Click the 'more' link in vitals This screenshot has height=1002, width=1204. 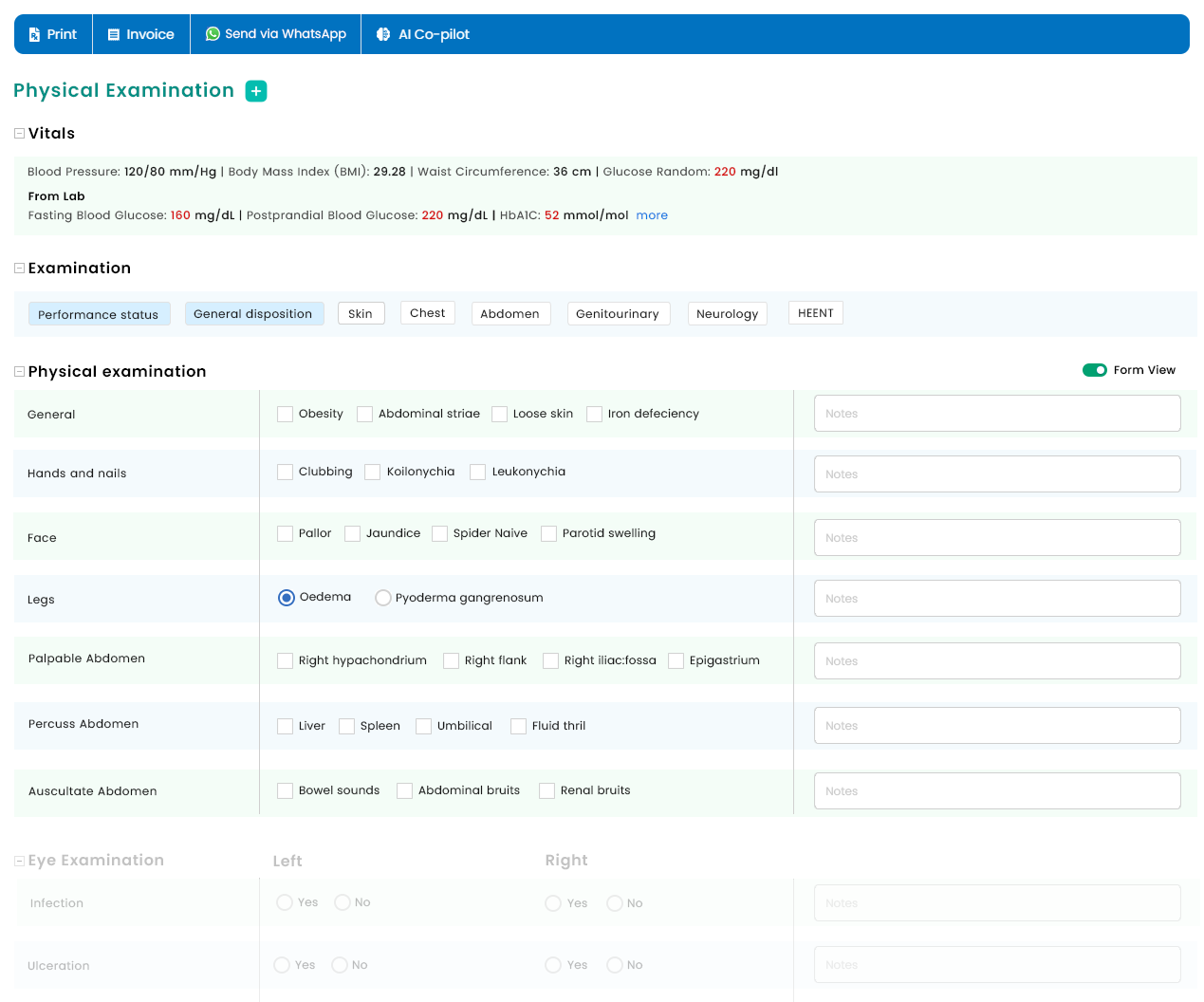[x=652, y=215]
